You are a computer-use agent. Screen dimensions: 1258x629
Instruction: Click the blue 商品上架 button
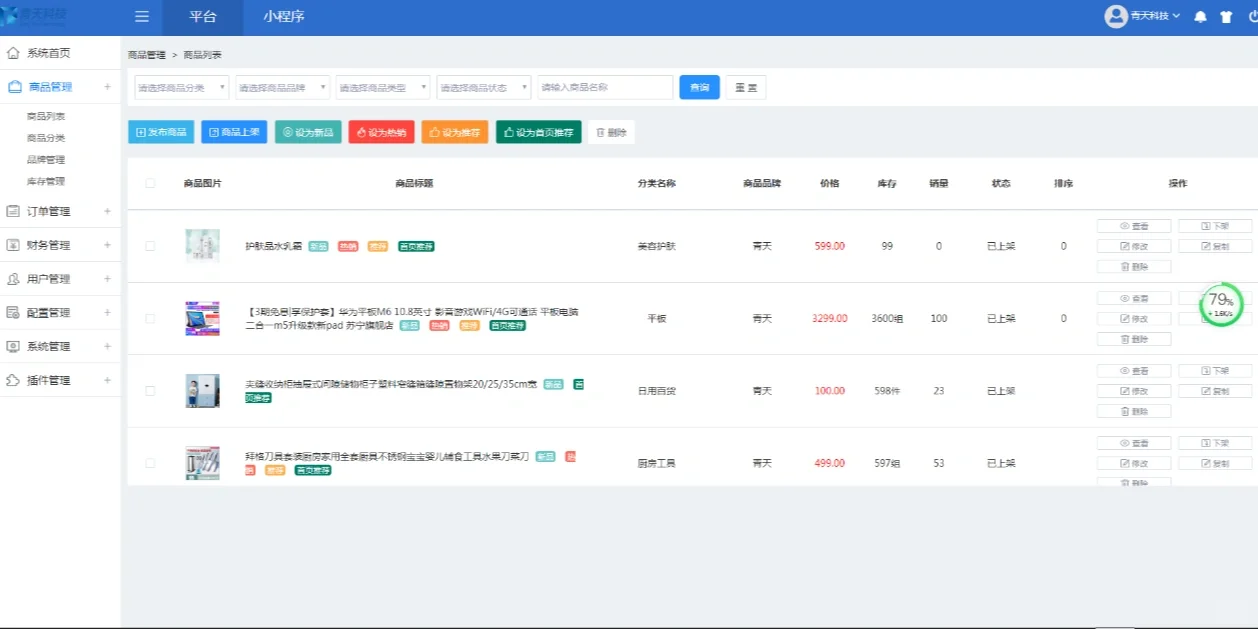(234, 132)
